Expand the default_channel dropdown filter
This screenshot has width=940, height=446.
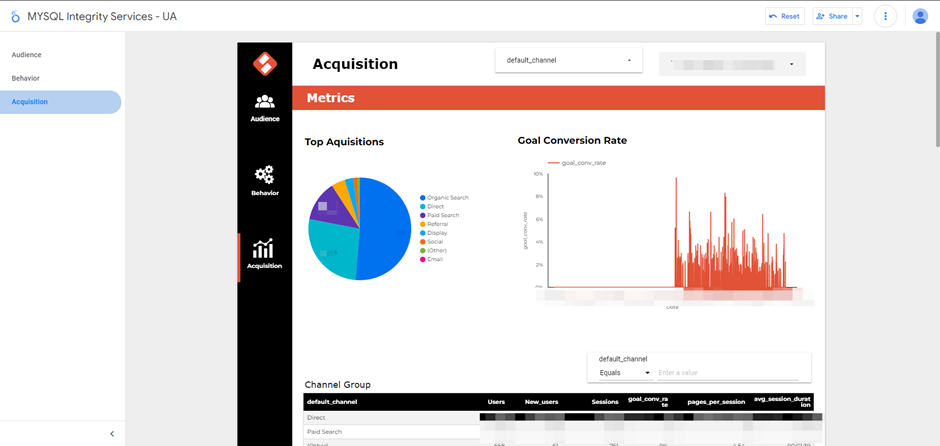568,60
